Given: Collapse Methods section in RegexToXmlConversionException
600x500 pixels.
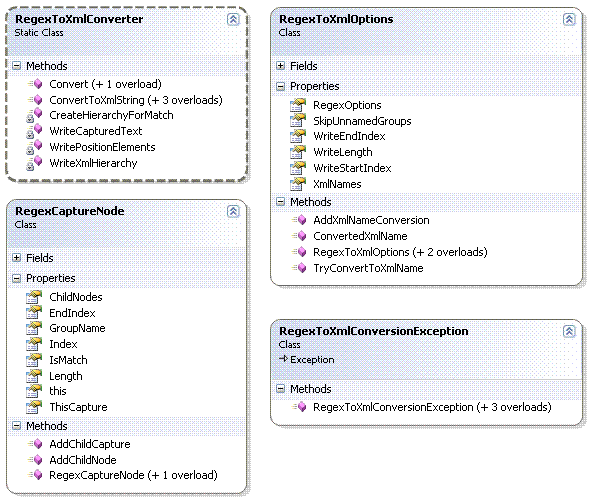Looking at the screenshot, I should (x=280, y=389).
